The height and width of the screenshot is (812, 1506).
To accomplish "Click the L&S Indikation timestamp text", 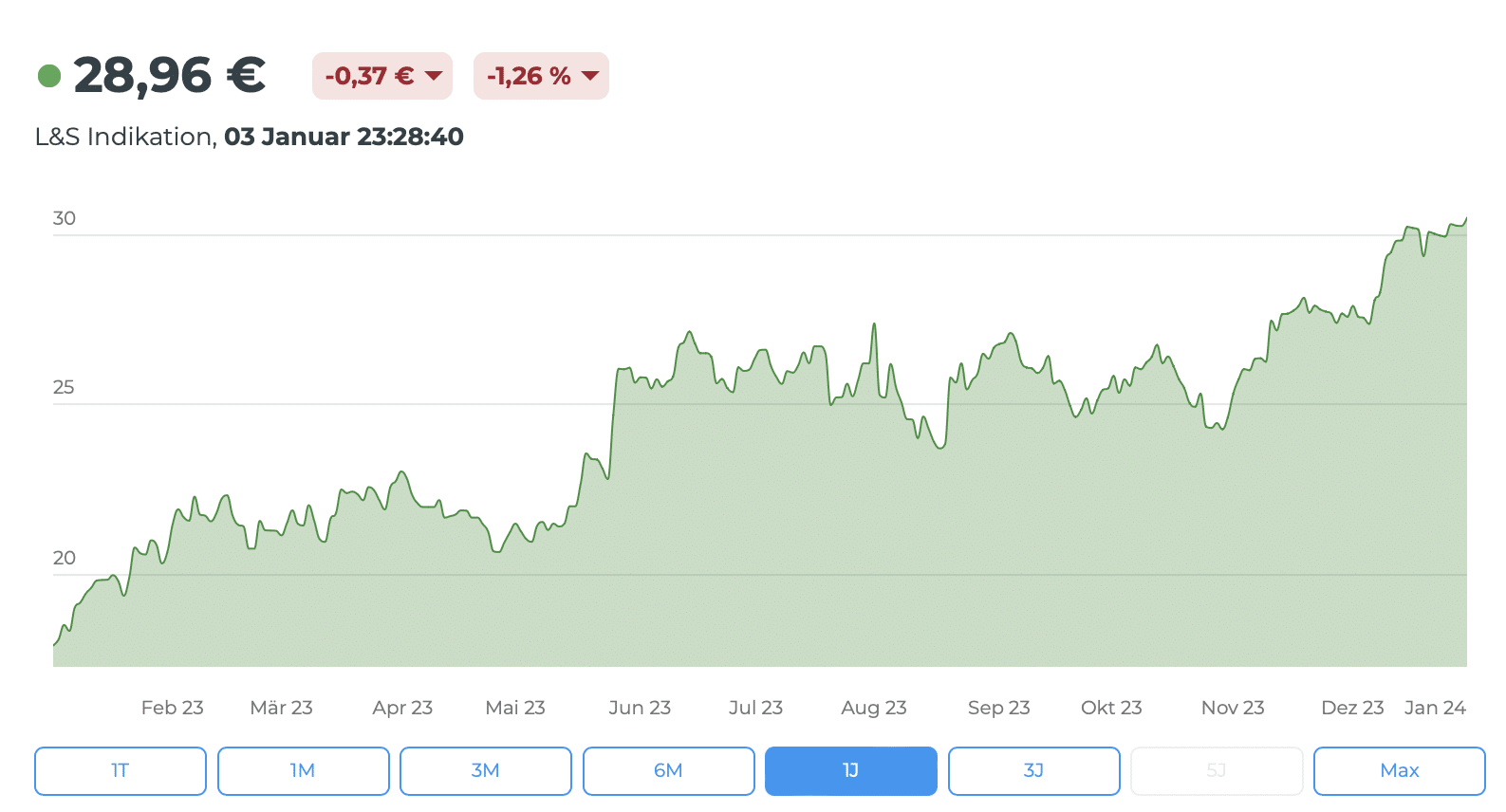I will 250,137.
